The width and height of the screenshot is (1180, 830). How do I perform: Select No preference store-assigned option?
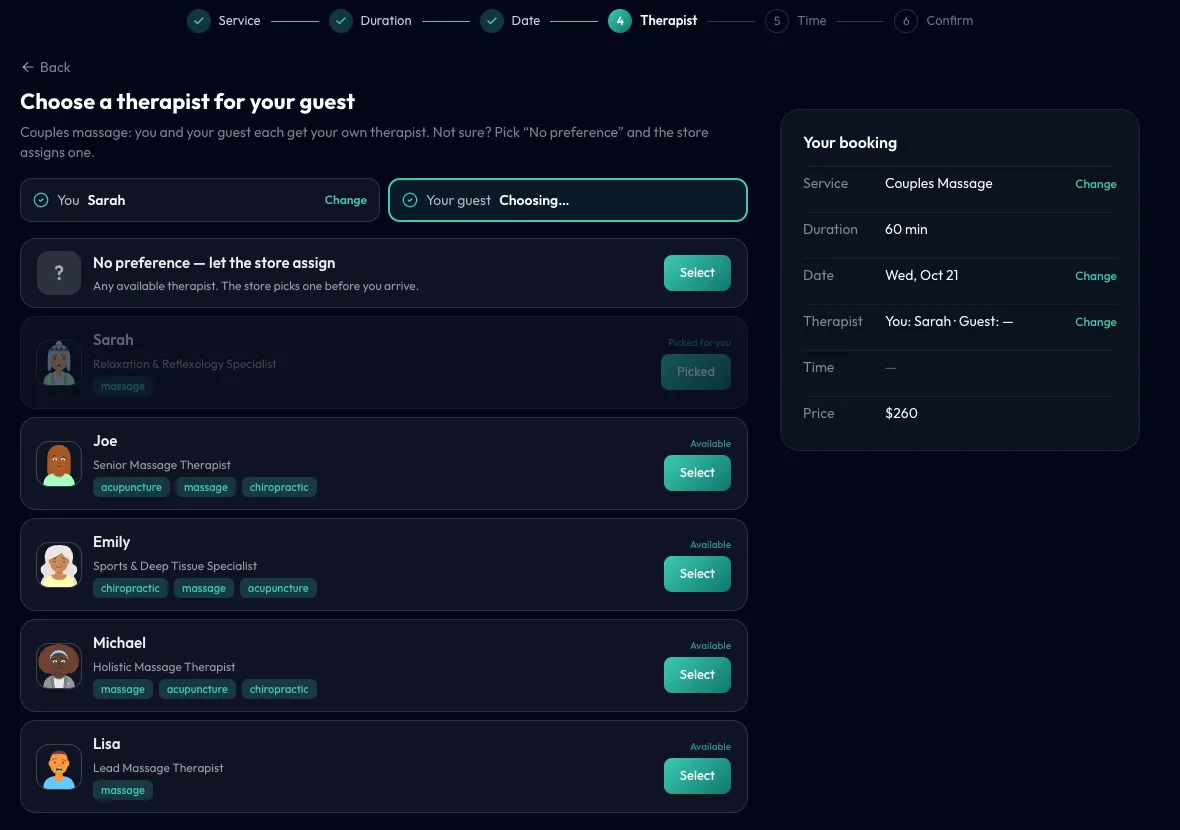(x=697, y=273)
